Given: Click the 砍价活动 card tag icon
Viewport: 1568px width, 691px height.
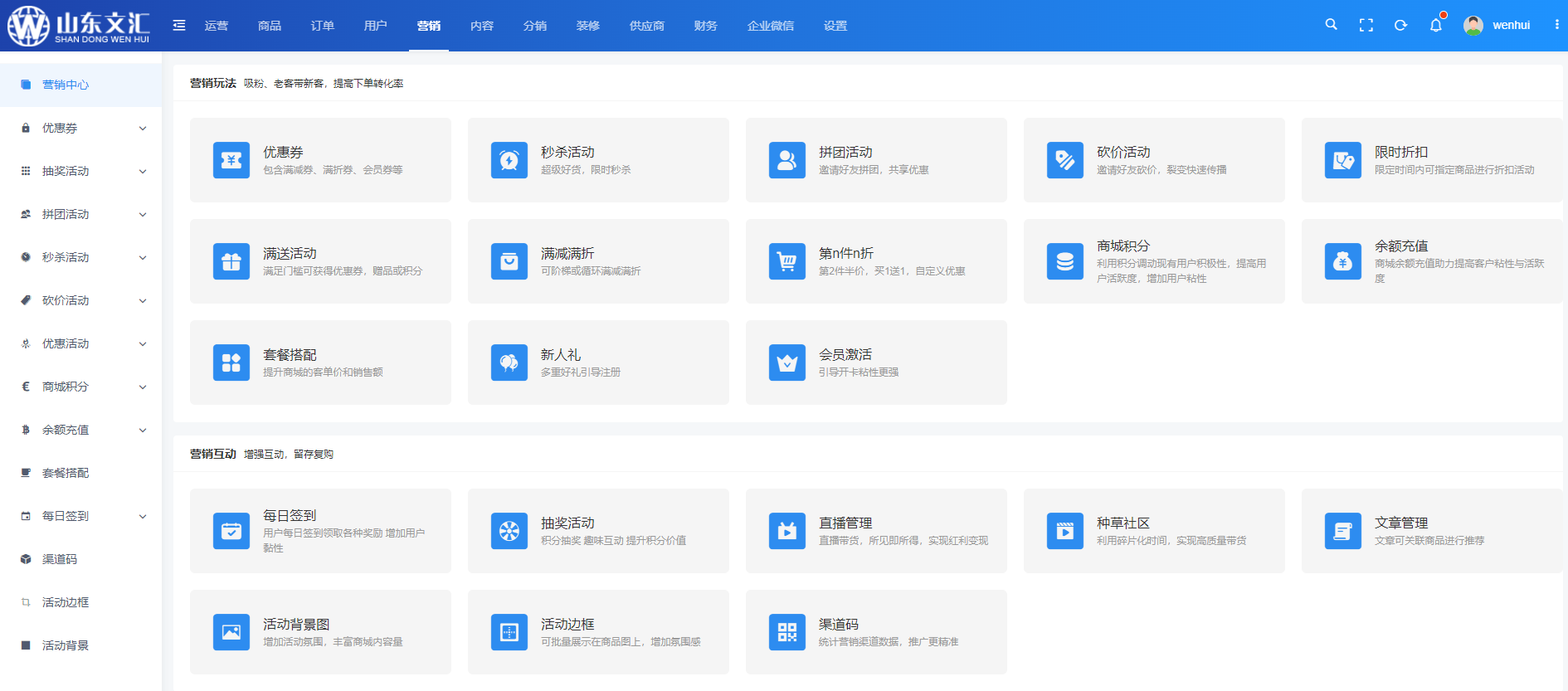Looking at the screenshot, I should (x=1065, y=160).
